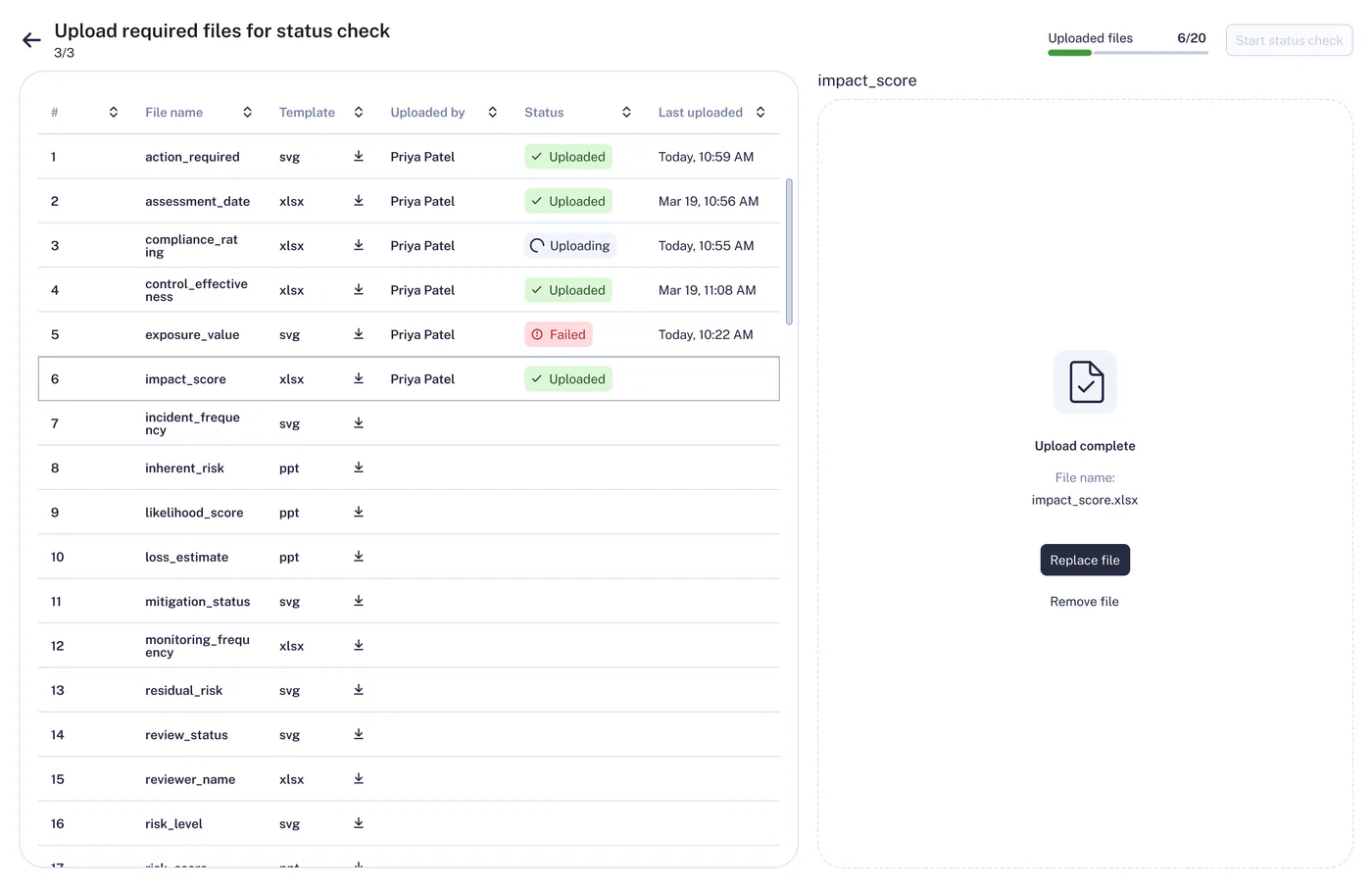Download the loss_estimate ppt template
The height and width of the screenshot is (887, 1372).
coord(359,557)
